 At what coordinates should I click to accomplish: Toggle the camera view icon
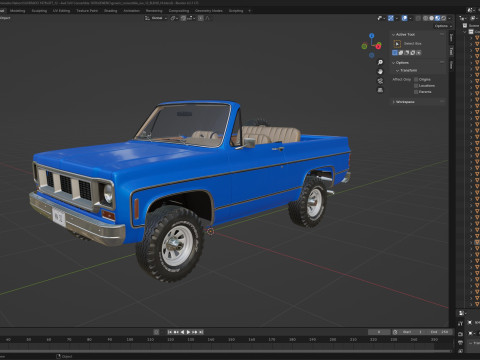click(380, 81)
